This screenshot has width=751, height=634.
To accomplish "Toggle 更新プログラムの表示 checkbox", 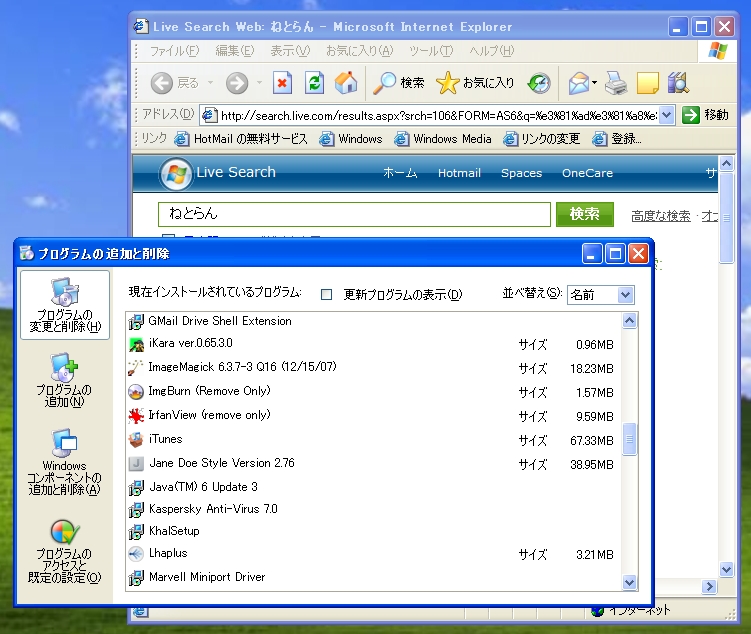I will (326, 294).
